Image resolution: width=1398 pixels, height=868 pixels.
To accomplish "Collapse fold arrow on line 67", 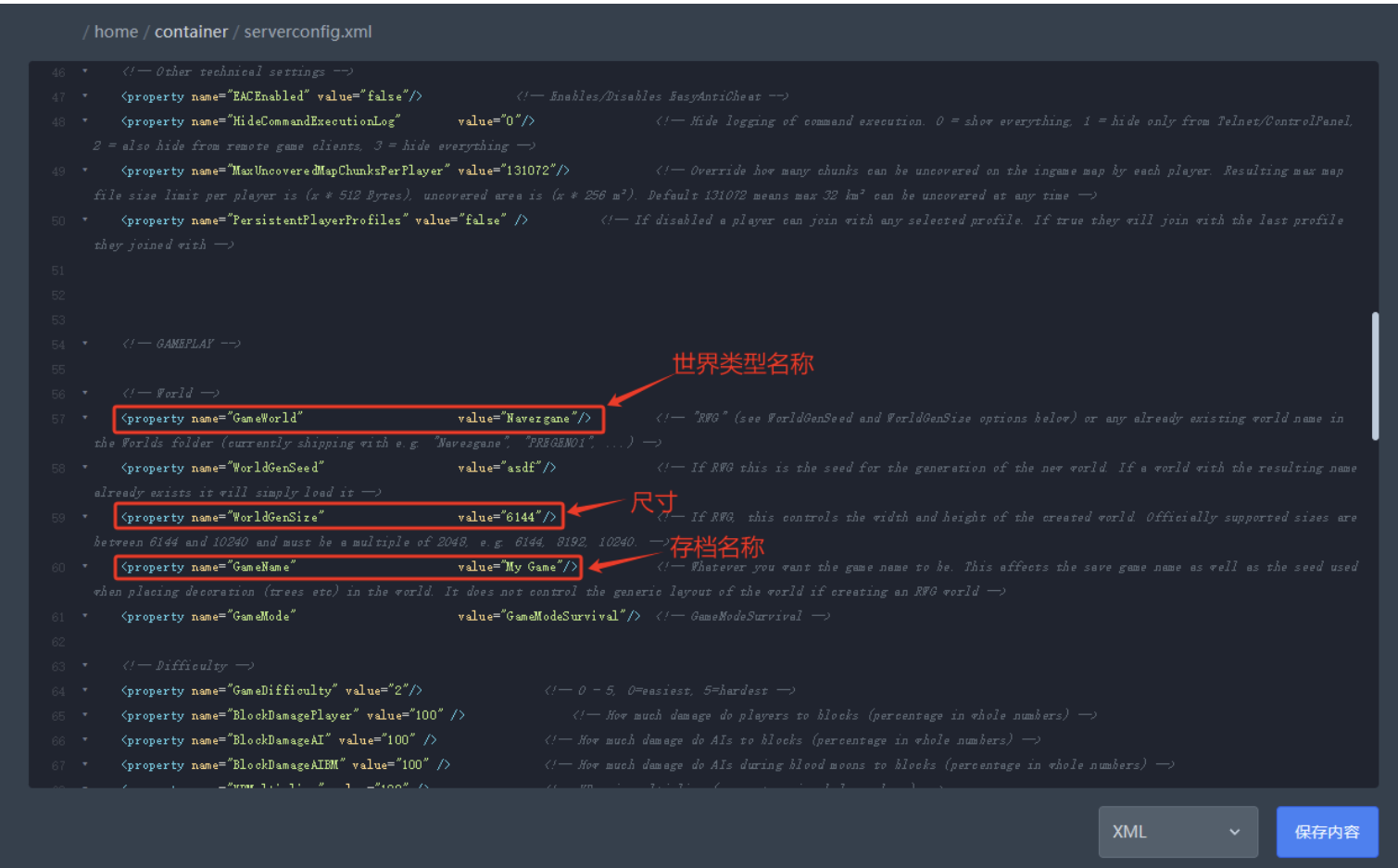I will [84, 764].
